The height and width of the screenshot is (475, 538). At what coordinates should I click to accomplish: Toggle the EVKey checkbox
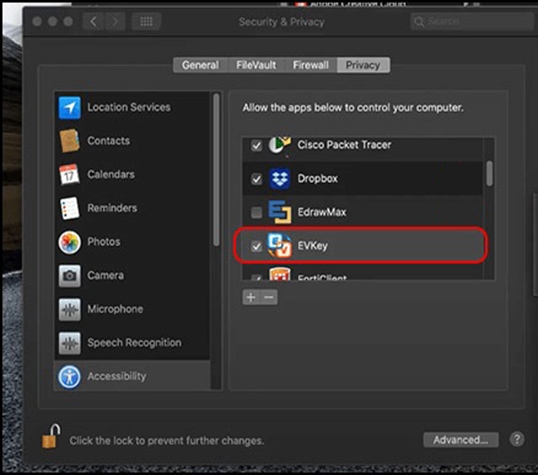coord(256,246)
